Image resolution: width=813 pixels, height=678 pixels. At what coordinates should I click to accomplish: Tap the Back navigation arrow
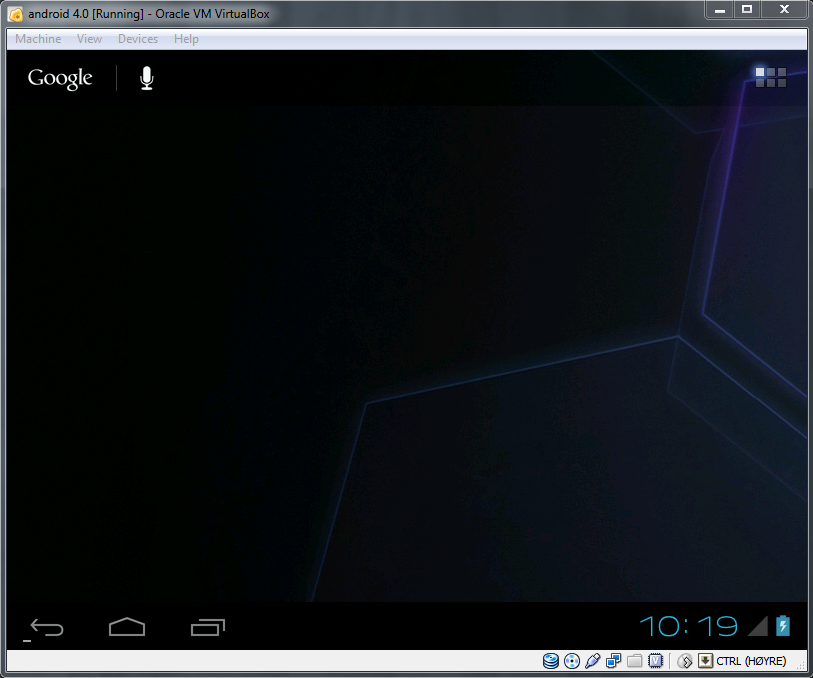[46, 626]
